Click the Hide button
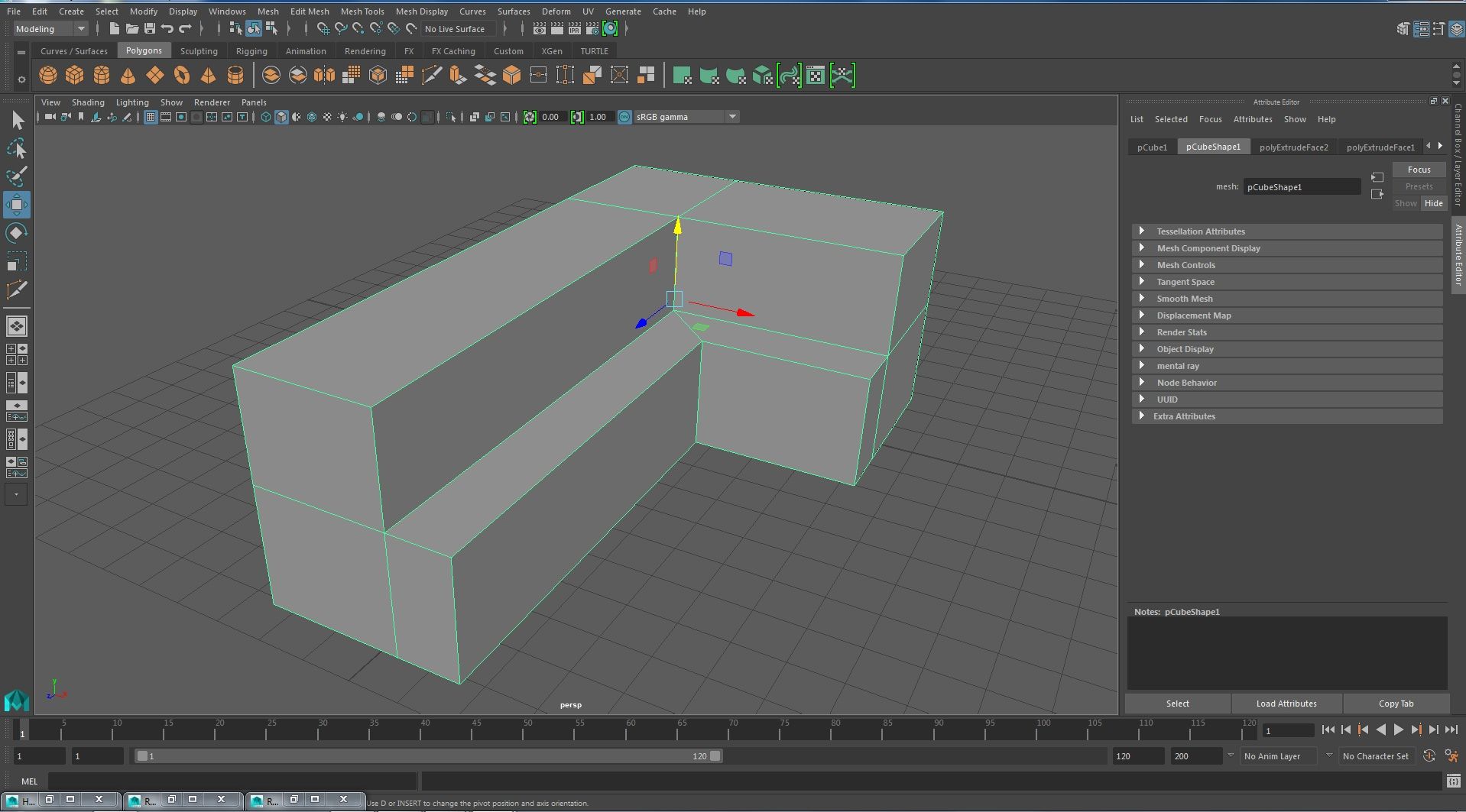Image resolution: width=1466 pixels, height=812 pixels. [1433, 203]
